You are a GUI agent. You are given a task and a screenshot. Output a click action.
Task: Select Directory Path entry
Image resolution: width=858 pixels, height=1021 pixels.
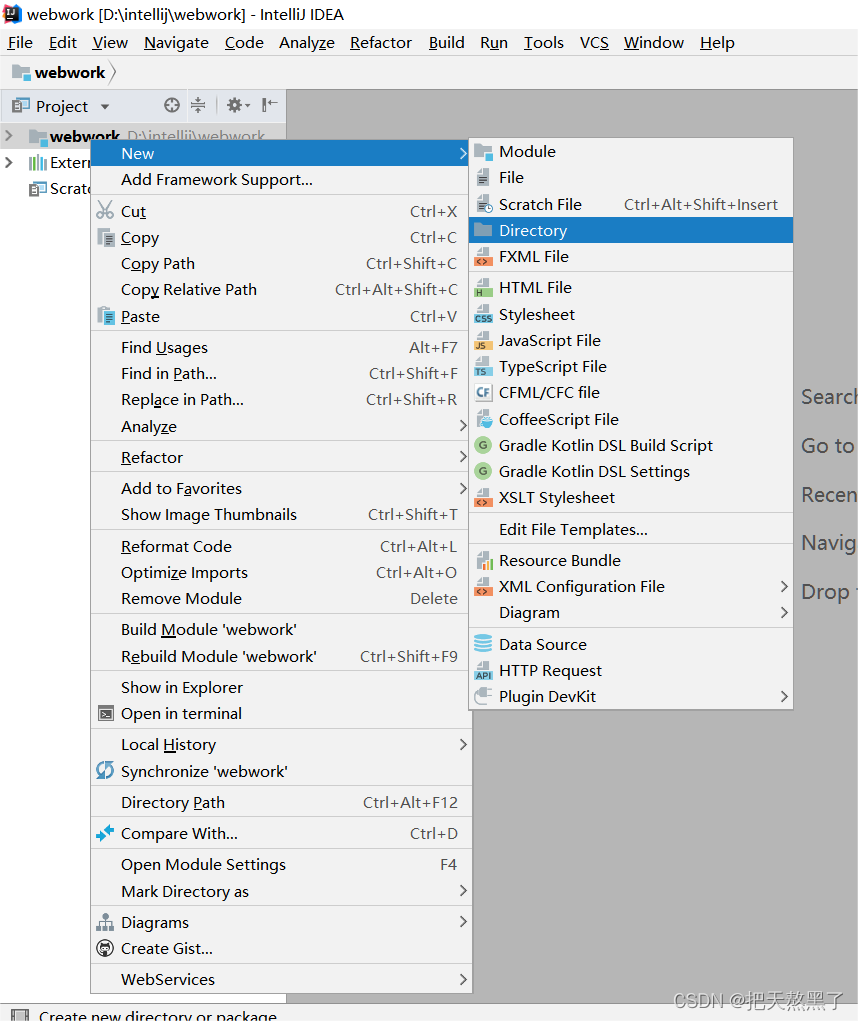281,802
